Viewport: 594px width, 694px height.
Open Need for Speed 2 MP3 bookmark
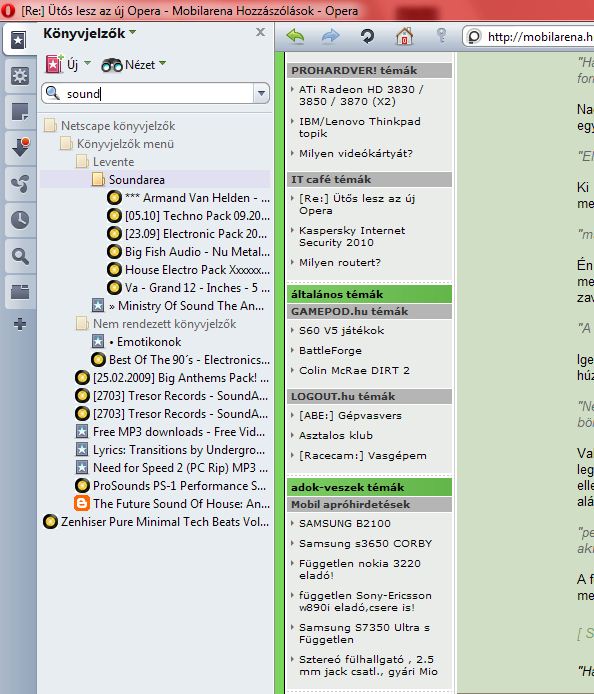tap(172, 468)
